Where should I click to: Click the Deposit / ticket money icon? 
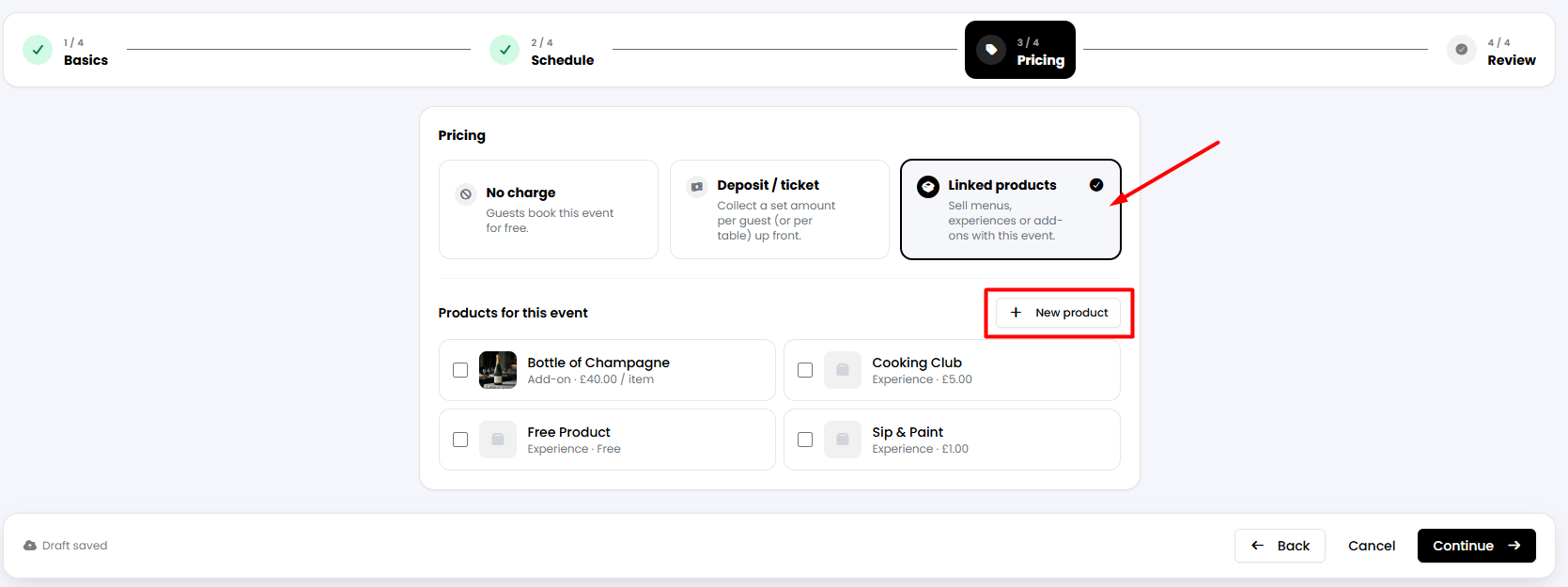697,187
